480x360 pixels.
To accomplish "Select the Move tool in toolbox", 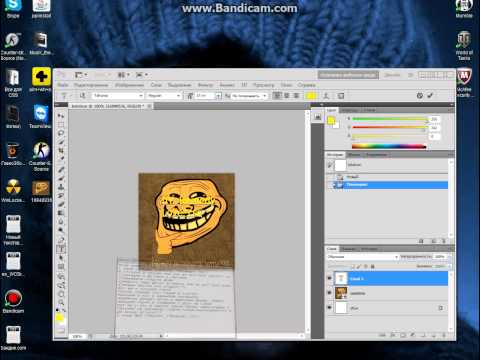I will pyautogui.click(x=61, y=116).
